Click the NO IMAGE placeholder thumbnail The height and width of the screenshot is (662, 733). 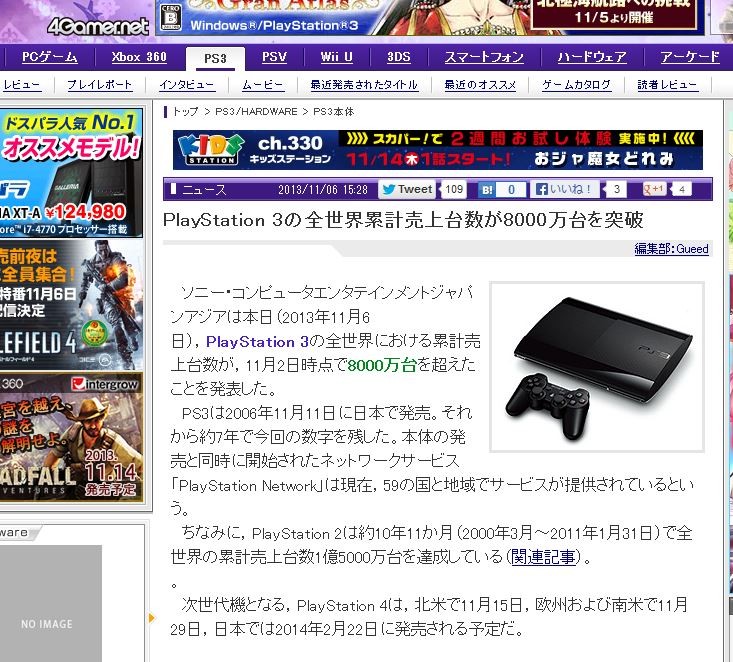click(50, 604)
